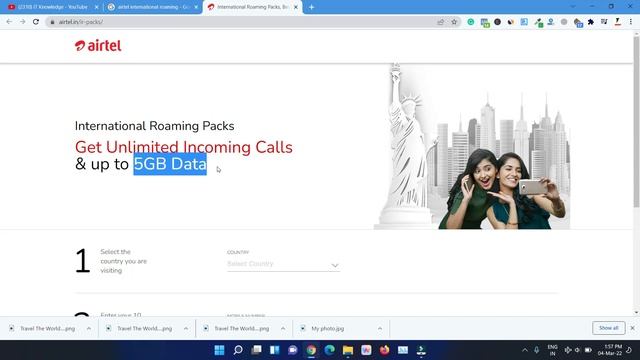Open Task View on taskbar
The width and height of the screenshot is (640, 360).
(256, 350)
